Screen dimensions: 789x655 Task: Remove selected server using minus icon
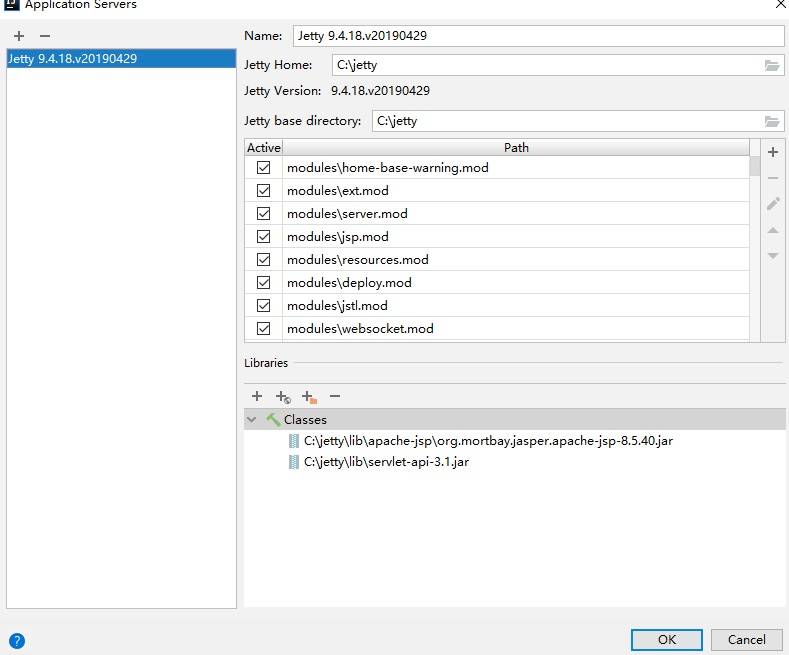pyautogui.click(x=44, y=35)
